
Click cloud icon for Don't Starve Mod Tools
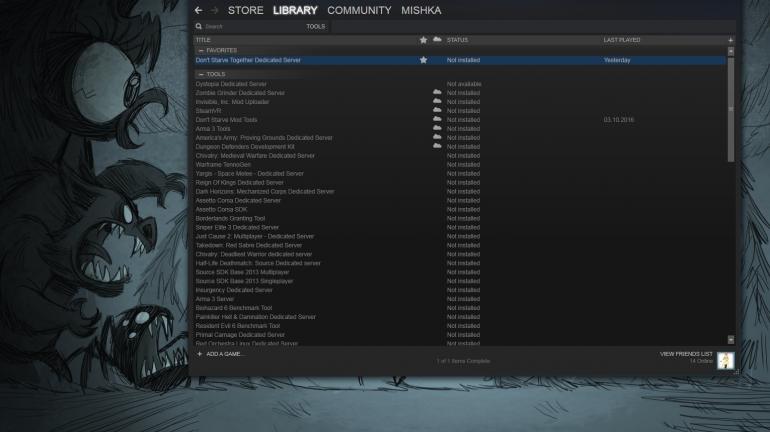tap(437, 119)
